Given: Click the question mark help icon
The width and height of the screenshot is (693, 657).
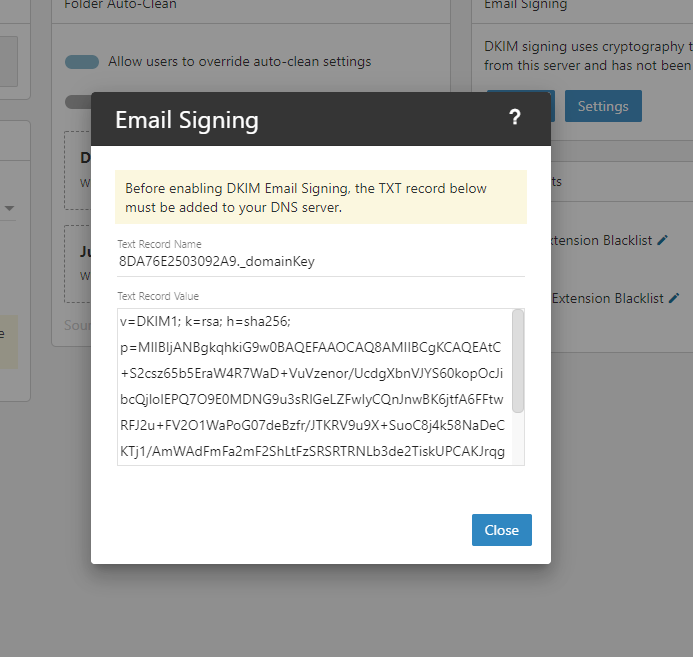Looking at the screenshot, I should tap(515, 118).
